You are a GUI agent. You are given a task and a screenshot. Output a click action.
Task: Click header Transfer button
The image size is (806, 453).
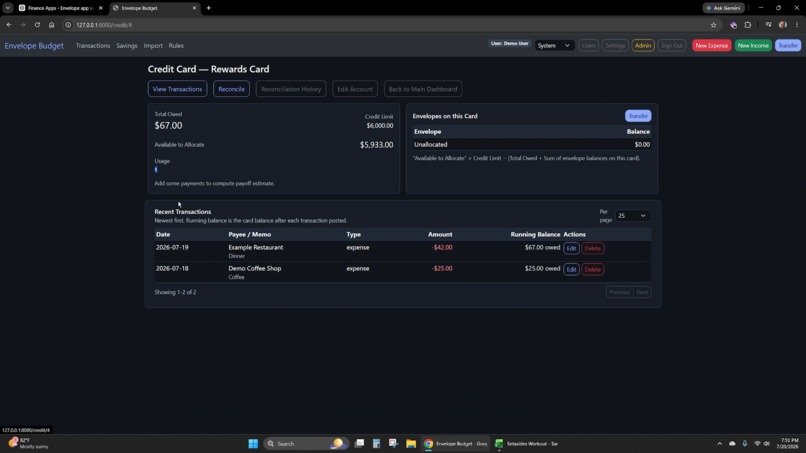pyautogui.click(x=787, y=46)
